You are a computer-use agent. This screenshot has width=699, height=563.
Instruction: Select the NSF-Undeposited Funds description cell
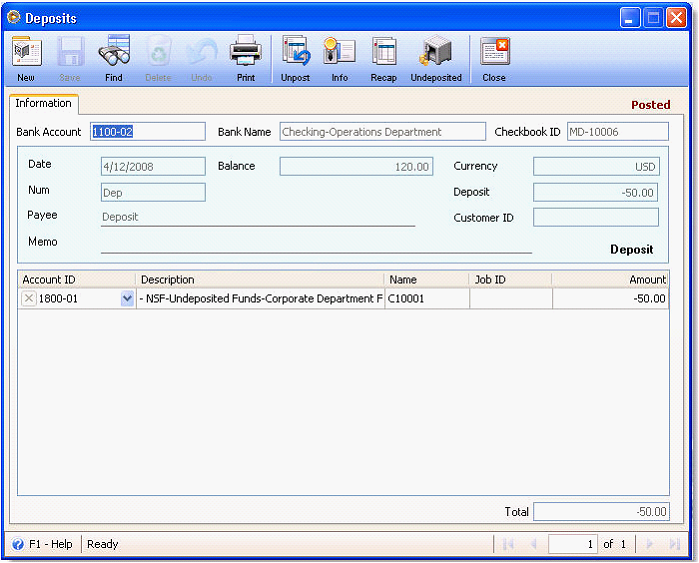(x=260, y=298)
